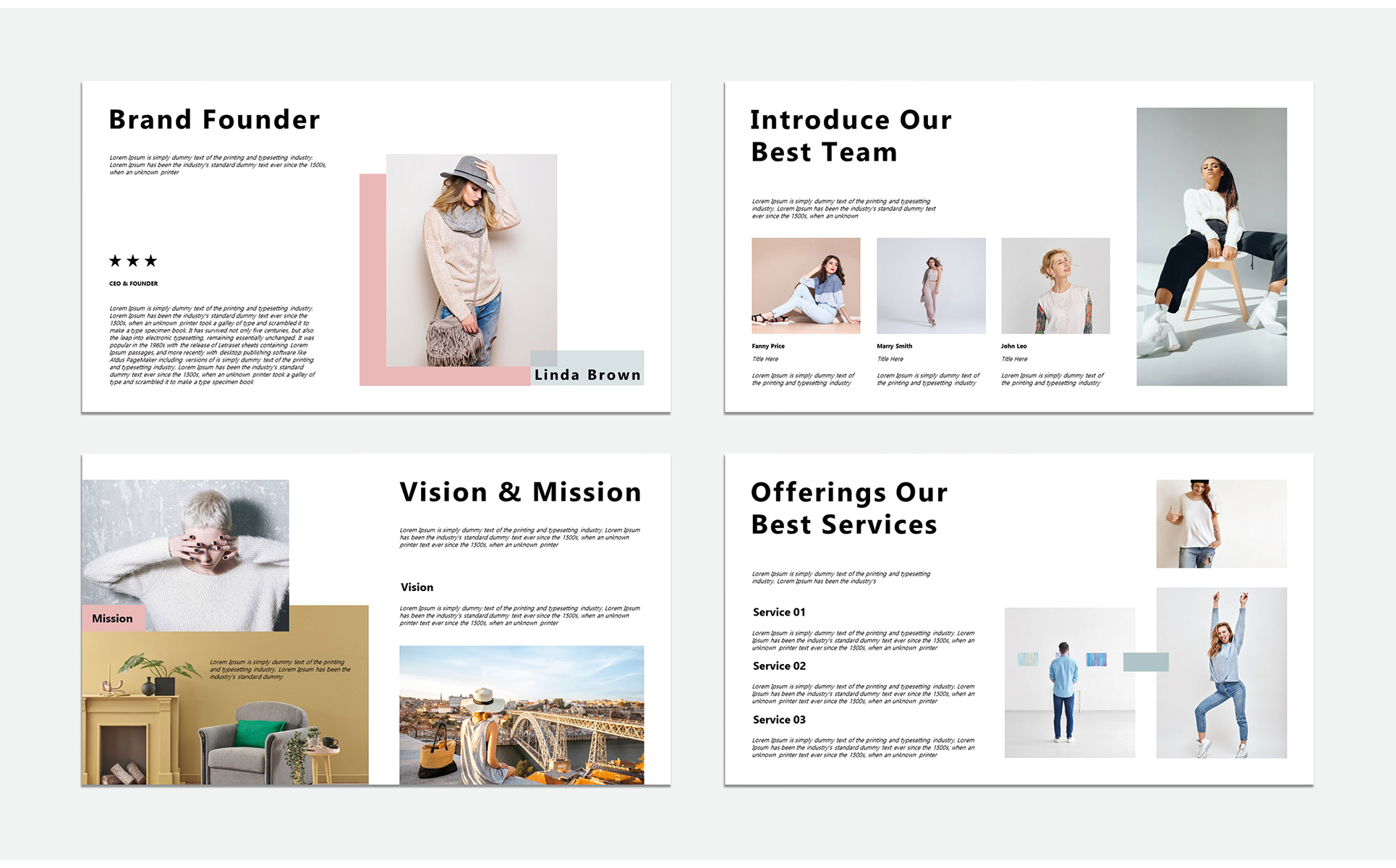Open Fanny Price team photo
The height and width of the screenshot is (868, 1396).
pos(806,286)
